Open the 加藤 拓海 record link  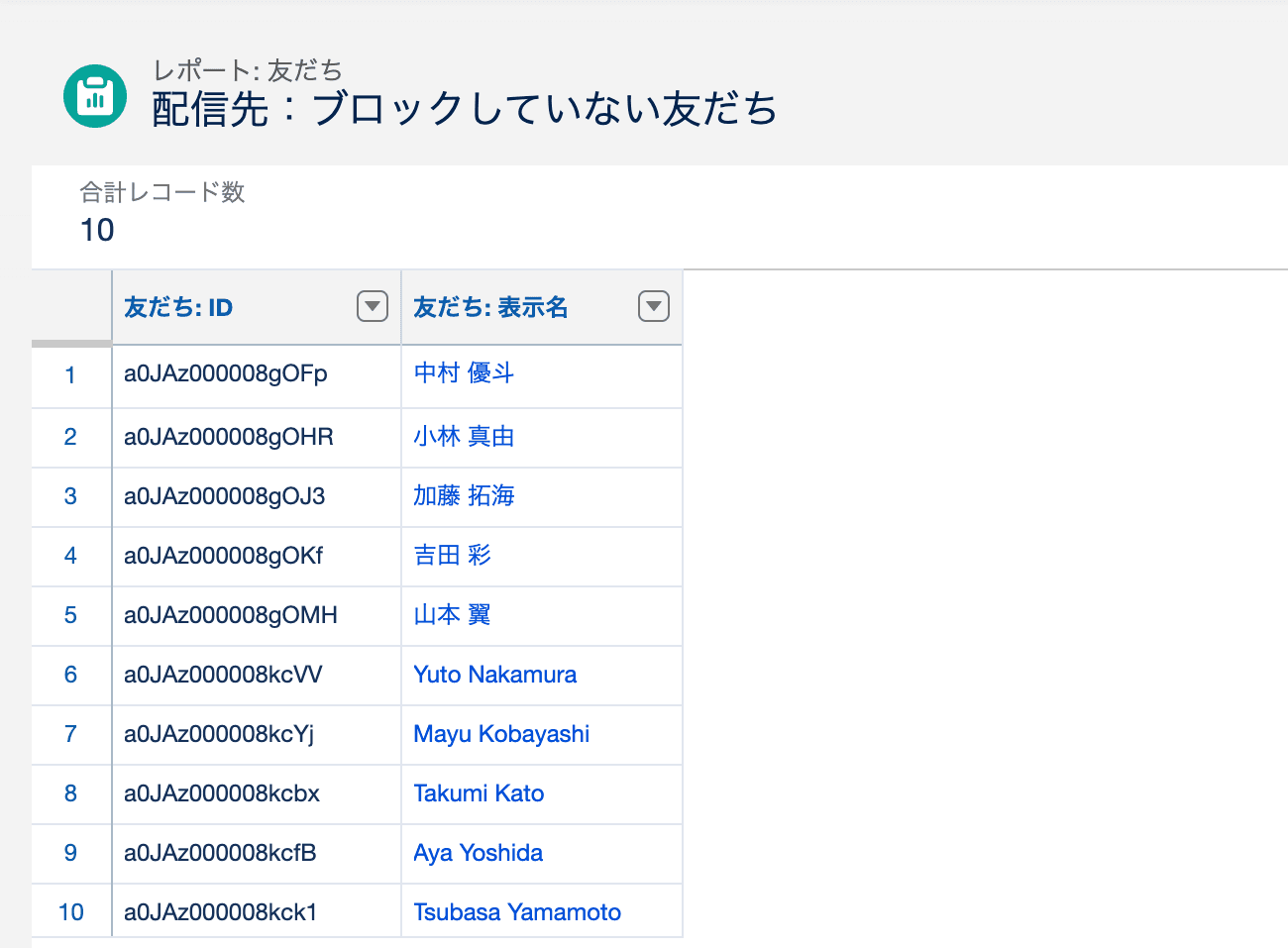coord(464,496)
